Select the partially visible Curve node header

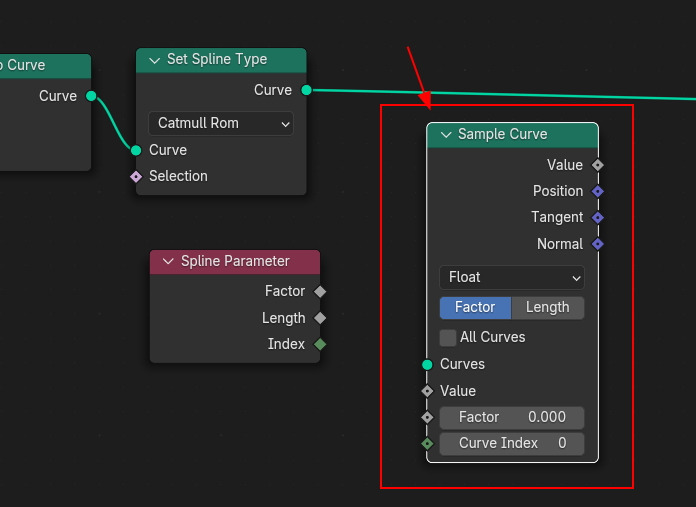45,66
